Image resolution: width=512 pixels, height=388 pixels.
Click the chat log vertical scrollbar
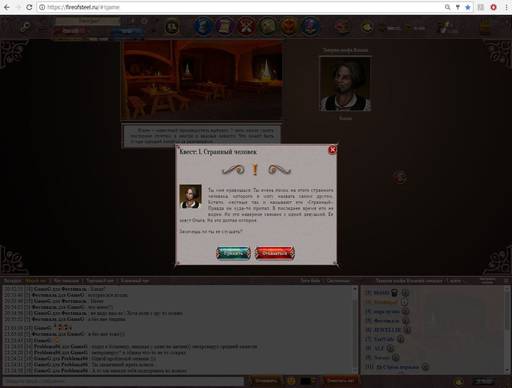[355, 329]
